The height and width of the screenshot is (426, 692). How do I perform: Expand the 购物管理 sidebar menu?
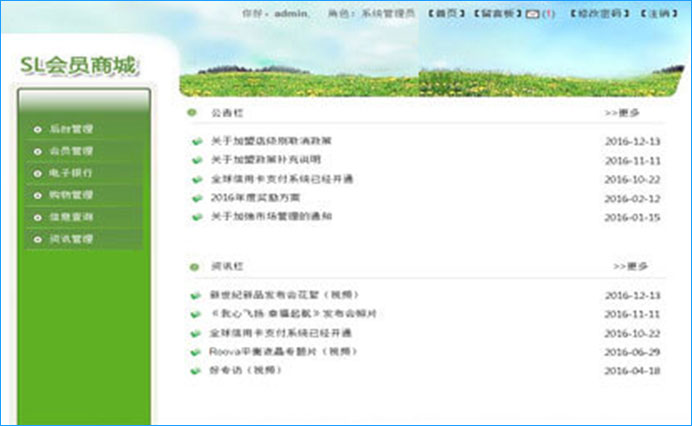pos(71,195)
